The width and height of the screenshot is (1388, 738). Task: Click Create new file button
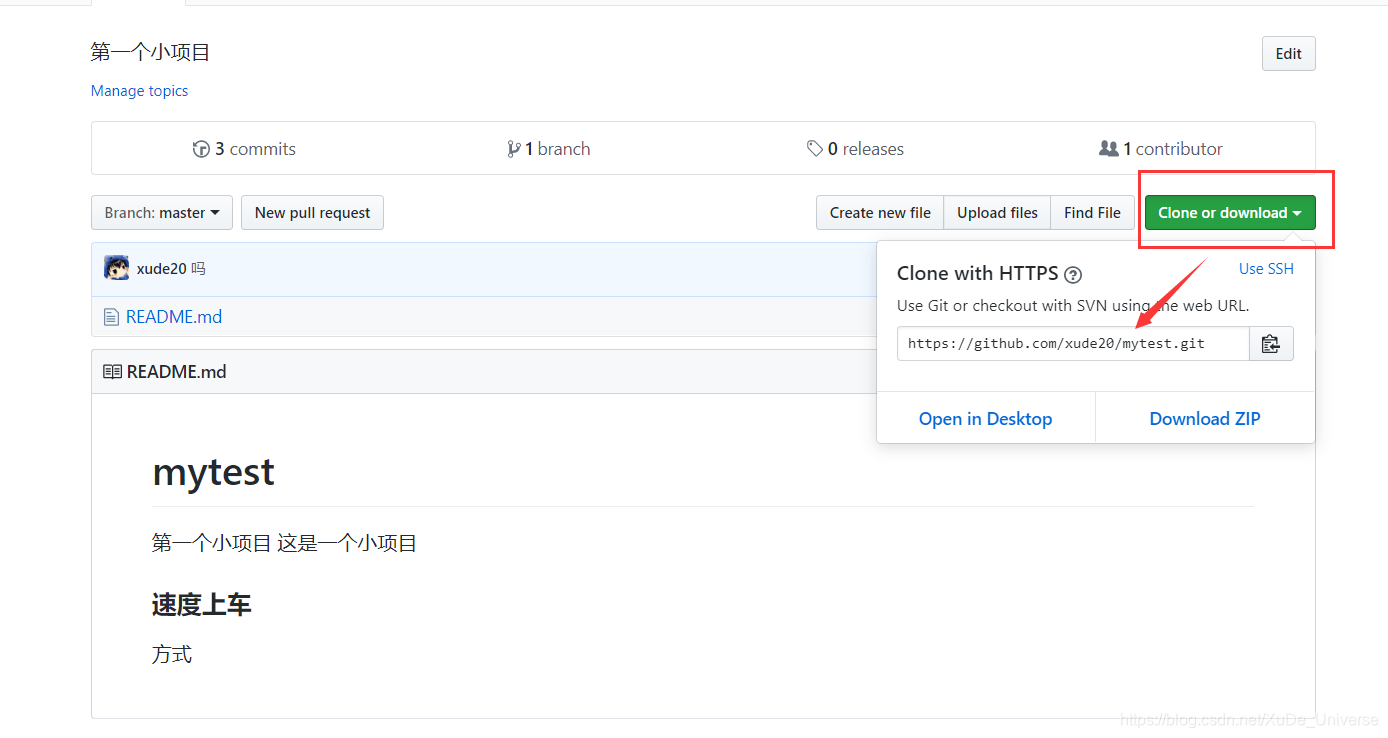(880, 212)
